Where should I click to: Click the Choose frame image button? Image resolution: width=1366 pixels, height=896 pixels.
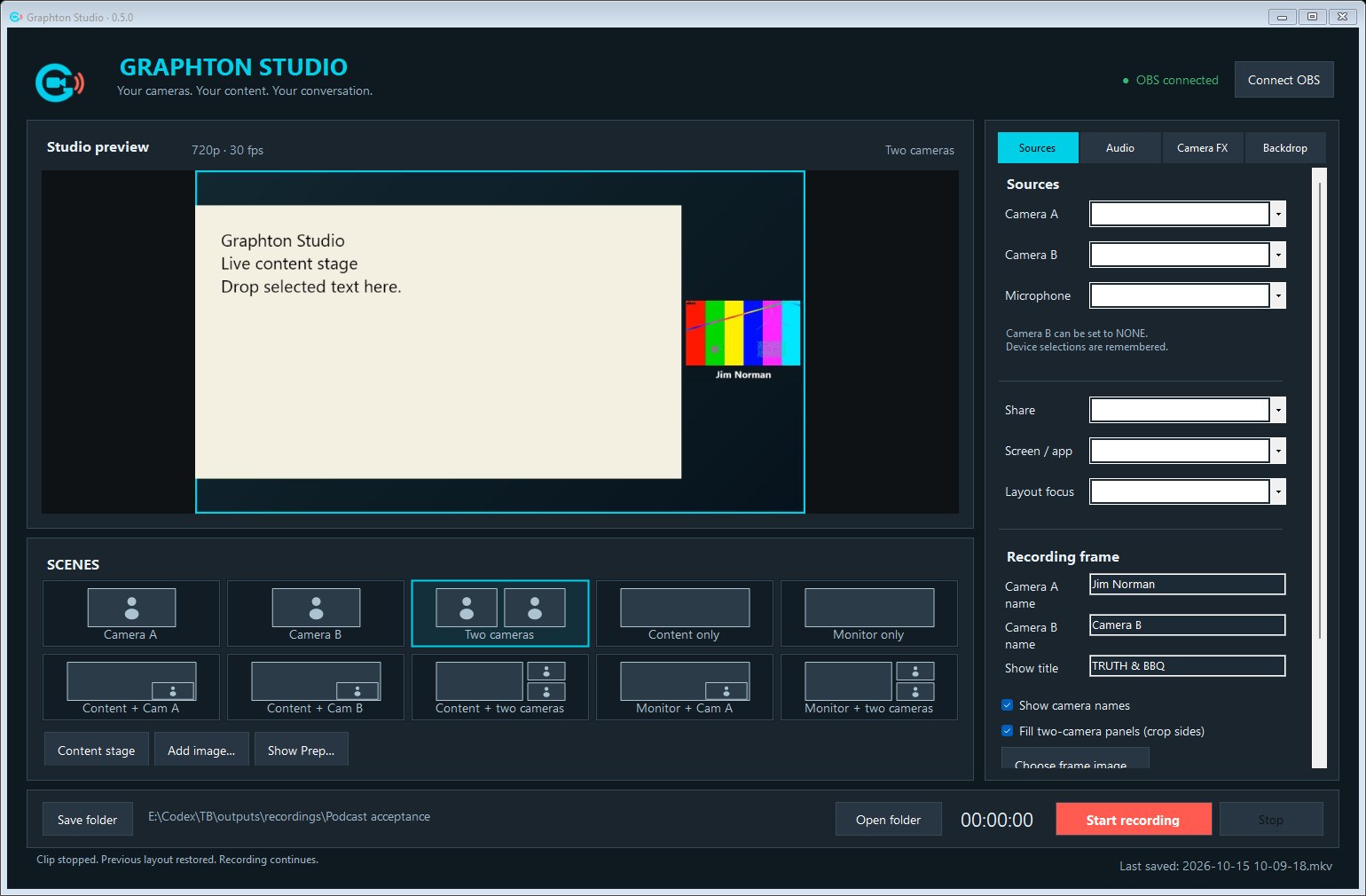[x=1075, y=758]
